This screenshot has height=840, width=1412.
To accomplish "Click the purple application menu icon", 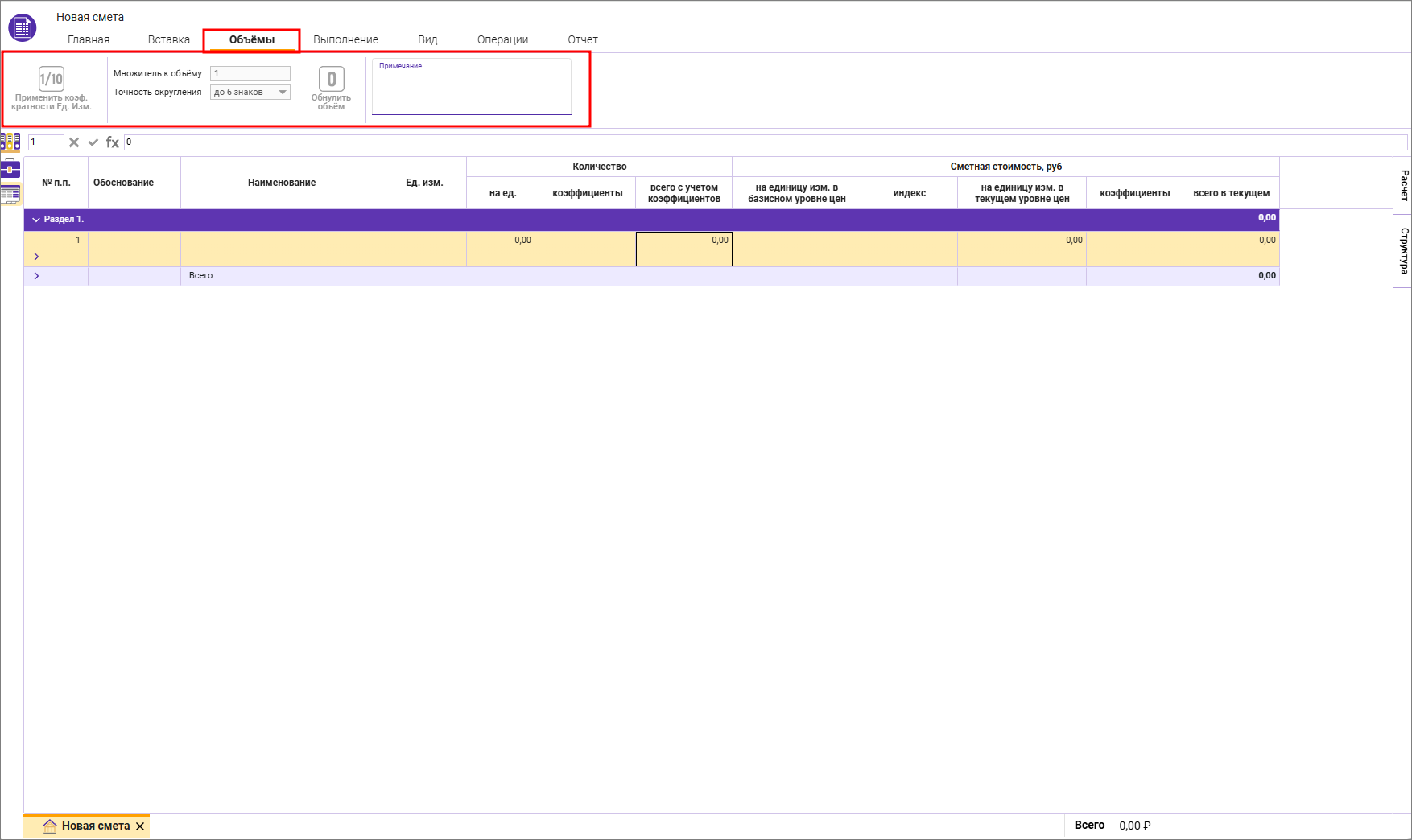I will [x=22, y=27].
